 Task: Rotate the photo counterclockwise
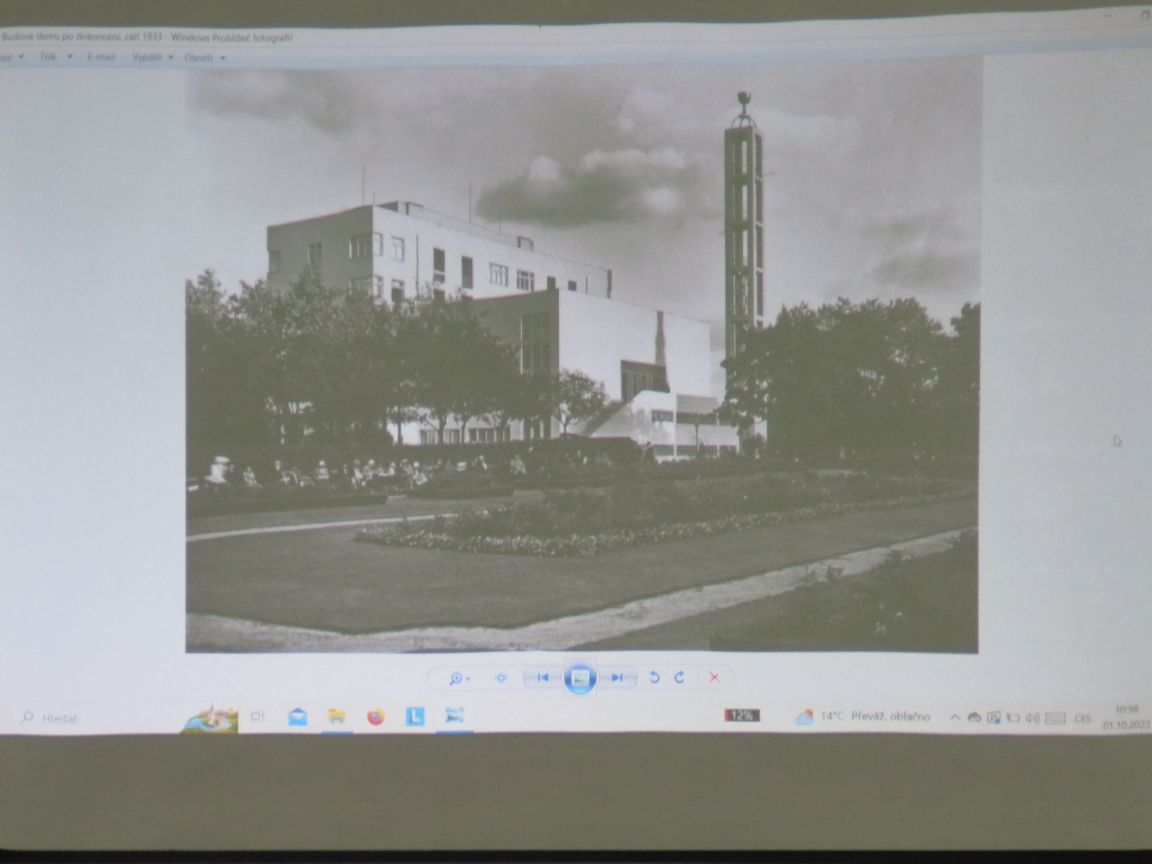coord(654,678)
